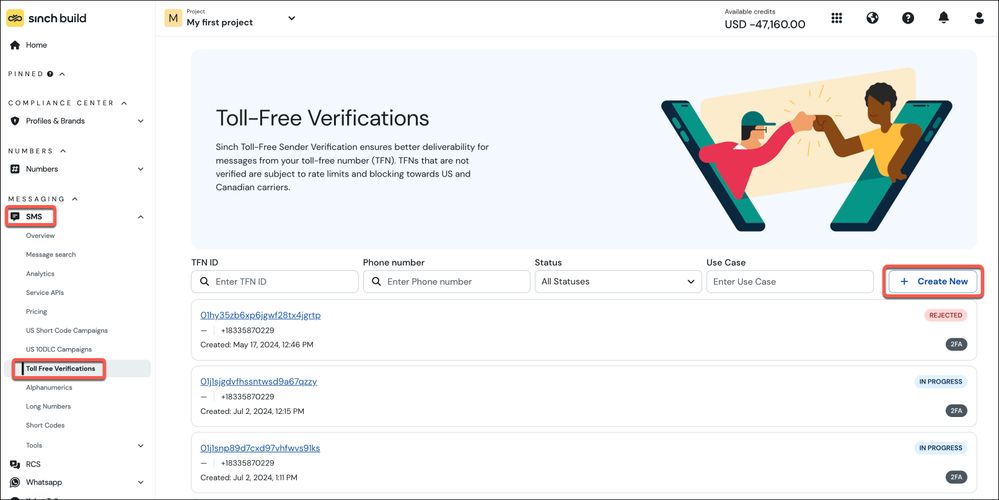Click the Create New button
The height and width of the screenshot is (500, 999).
point(933,282)
